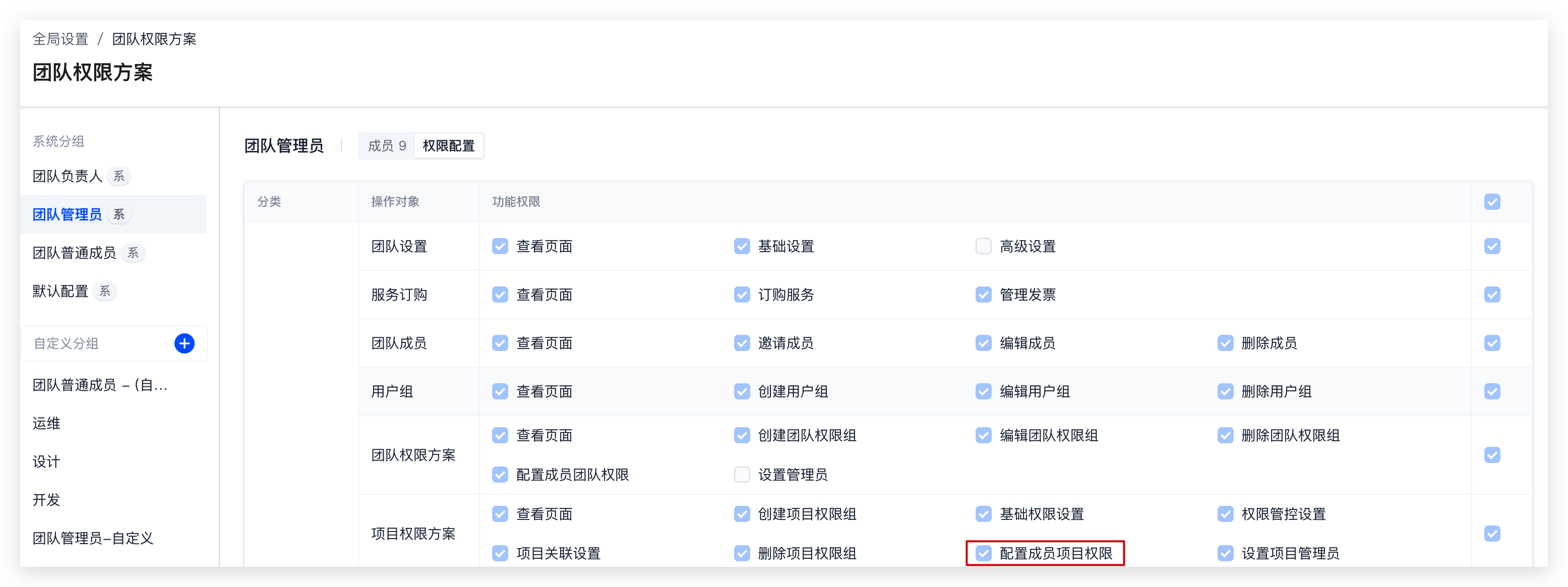Uncheck 查看页面 in 项目权限方案 row

(500, 514)
